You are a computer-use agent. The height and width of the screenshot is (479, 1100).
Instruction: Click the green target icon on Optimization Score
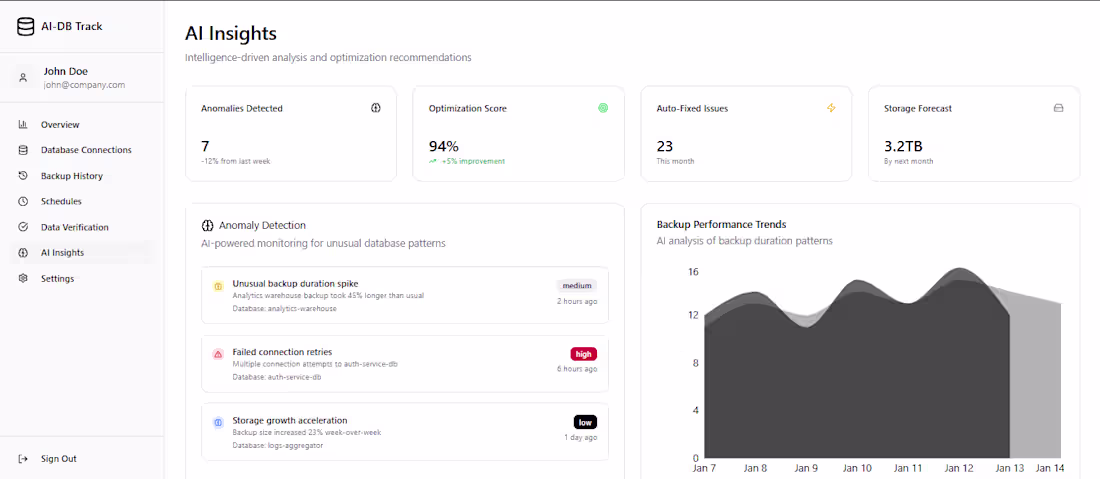coord(603,108)
